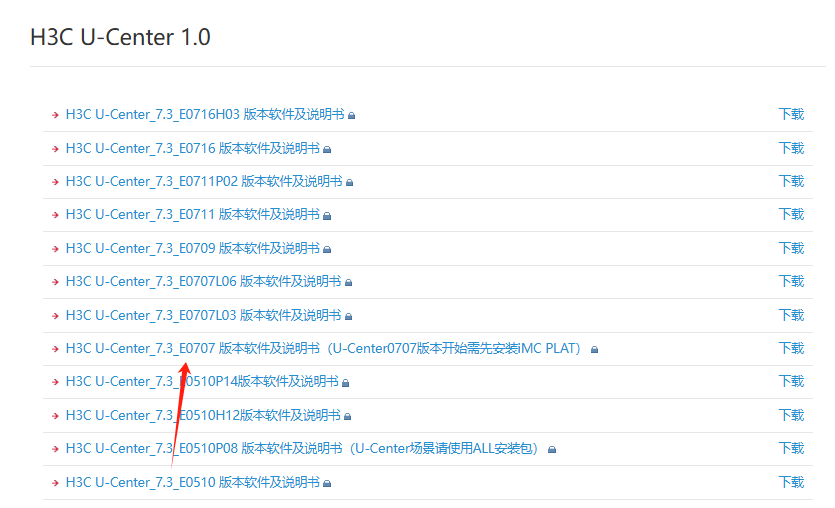
Task: Click 下载 for the E0707 iMC PLAT row
Action: 791,348
